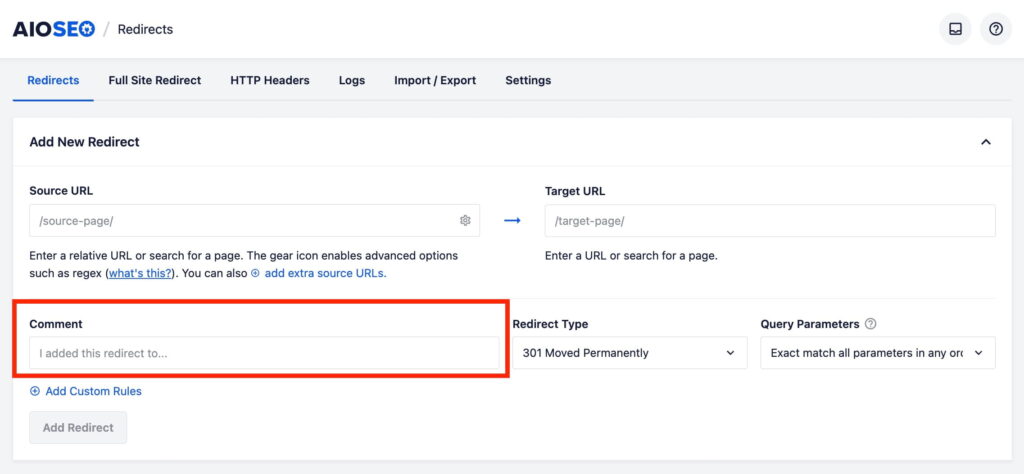Follow the "what's this?" link
Image resolution: width=1024 pixels, height=474 pixels.
coord(140,273)
